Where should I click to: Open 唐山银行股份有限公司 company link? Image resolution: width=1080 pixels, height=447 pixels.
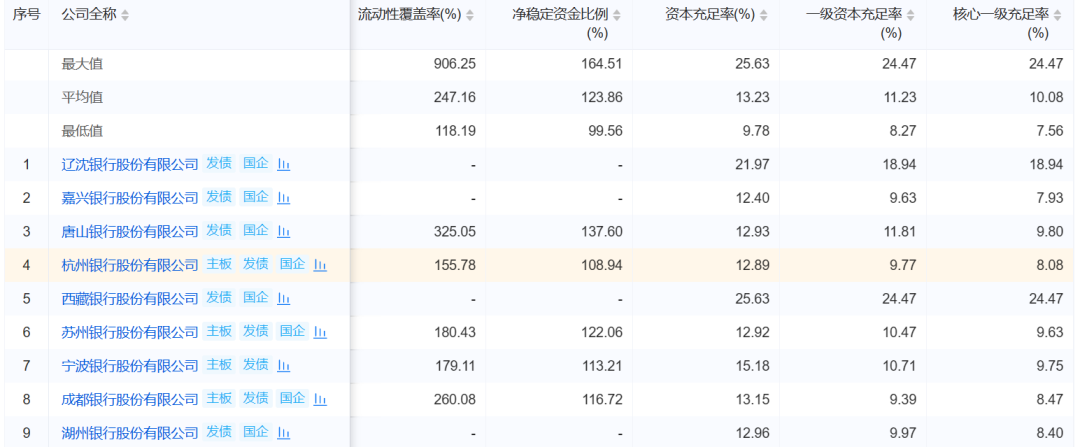(129, 231)
